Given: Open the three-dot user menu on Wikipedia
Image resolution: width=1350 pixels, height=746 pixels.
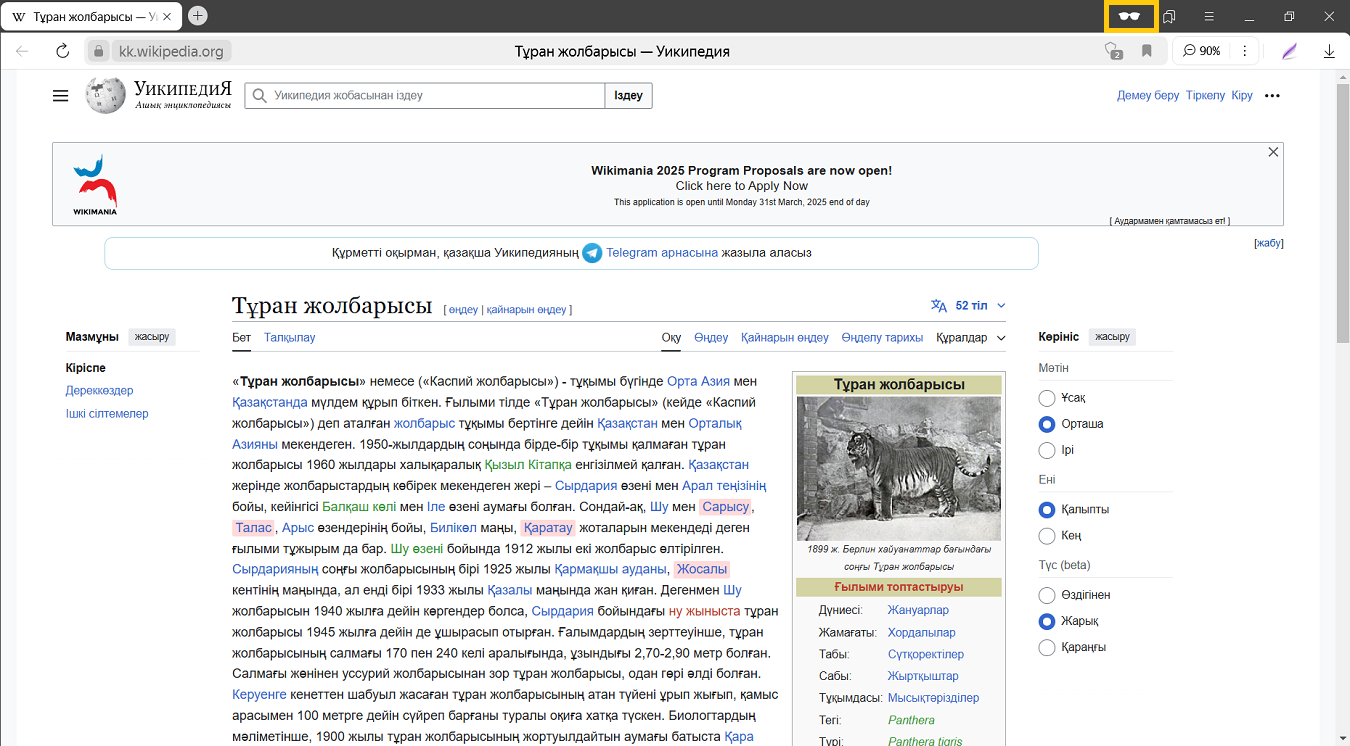Looking at the screenshot, I should [x=1272, y=96].
